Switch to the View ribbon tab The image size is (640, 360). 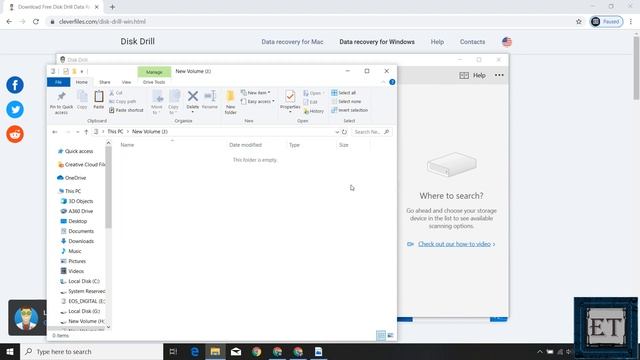(127, 82)
